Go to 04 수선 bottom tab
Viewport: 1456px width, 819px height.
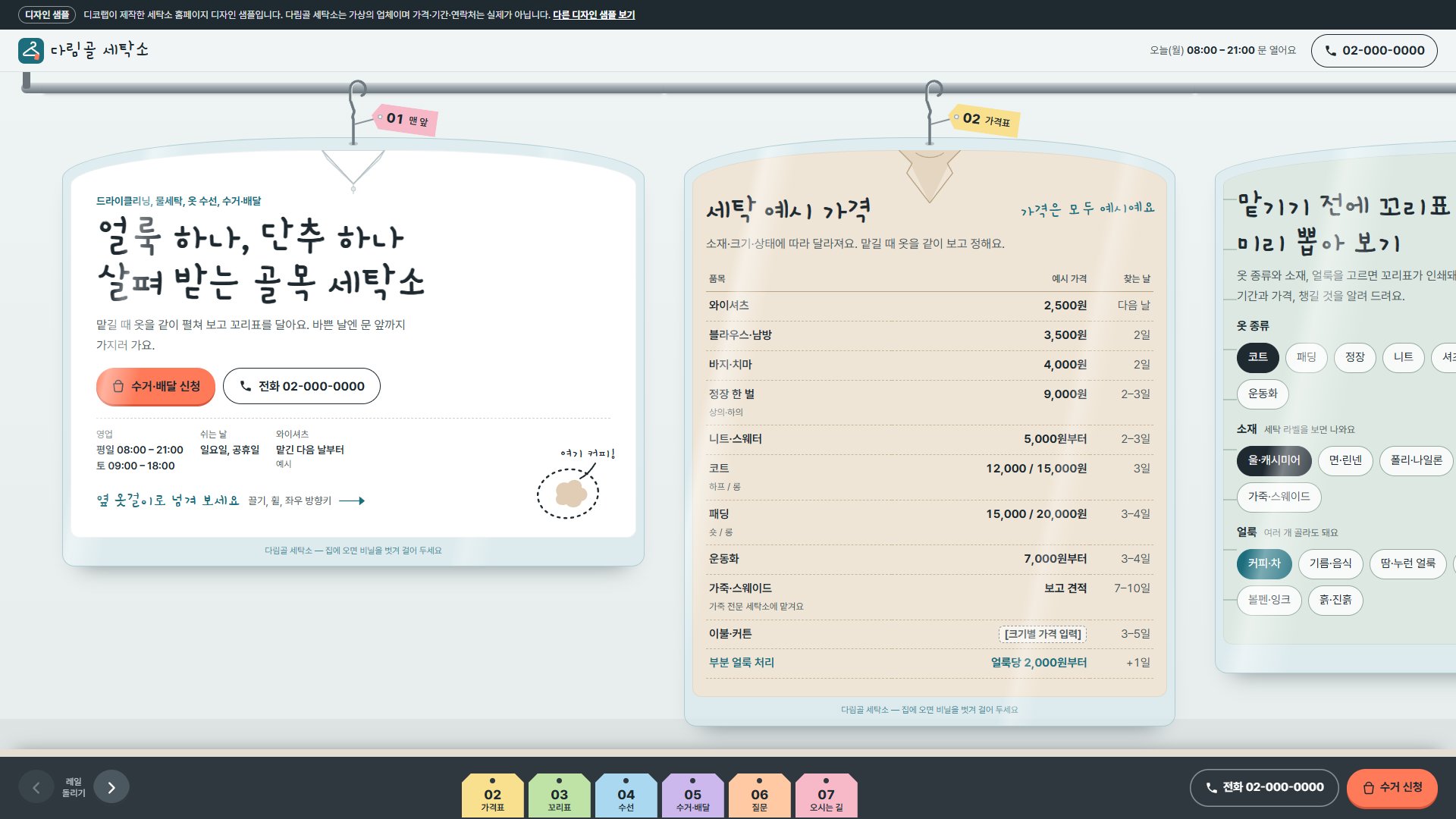(x=626, y=795)
